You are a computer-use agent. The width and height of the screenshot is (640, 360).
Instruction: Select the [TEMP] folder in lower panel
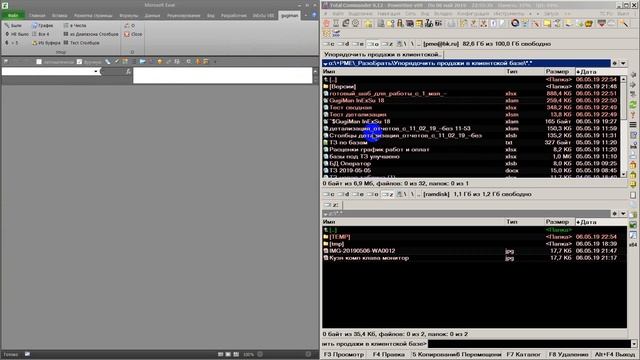tap(474, 237)
